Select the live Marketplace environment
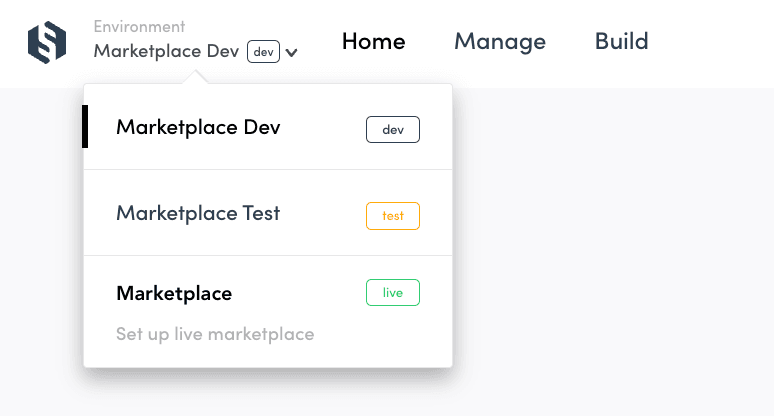 coord(174,293)
